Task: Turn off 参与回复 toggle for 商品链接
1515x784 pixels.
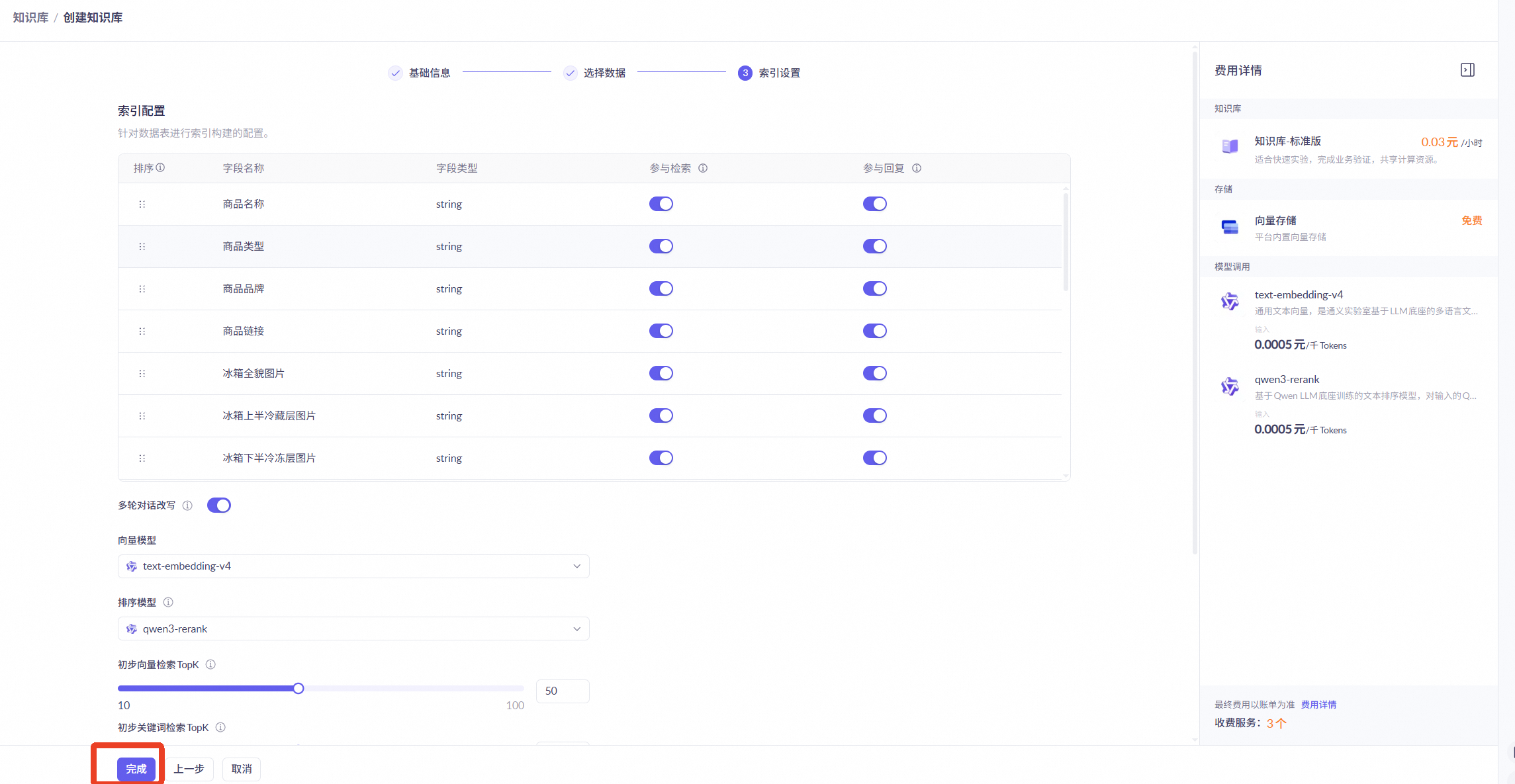Action: (874, 331)
